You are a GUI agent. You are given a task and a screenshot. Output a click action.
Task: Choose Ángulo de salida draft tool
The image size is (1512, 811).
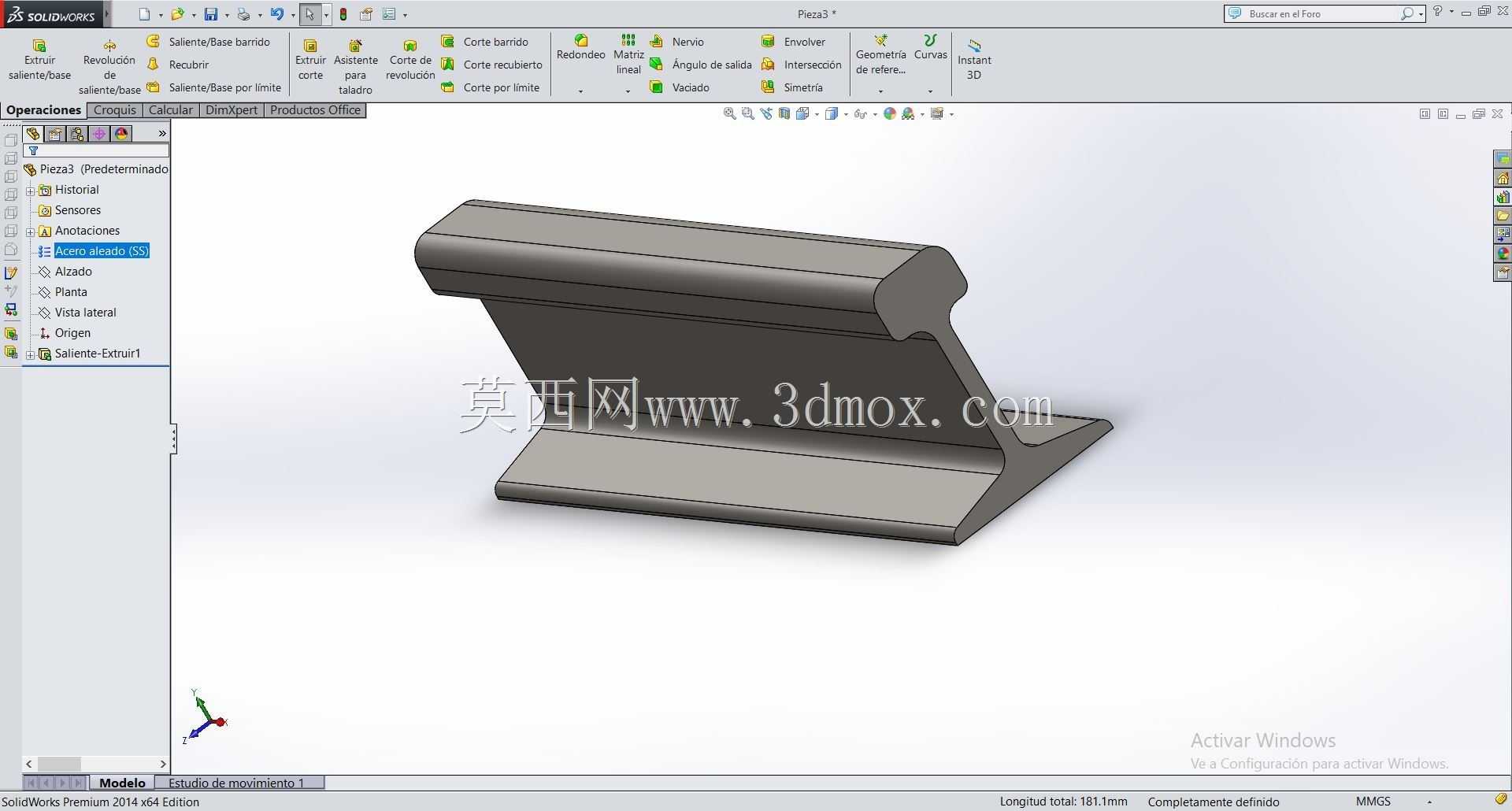coord(701,65)
